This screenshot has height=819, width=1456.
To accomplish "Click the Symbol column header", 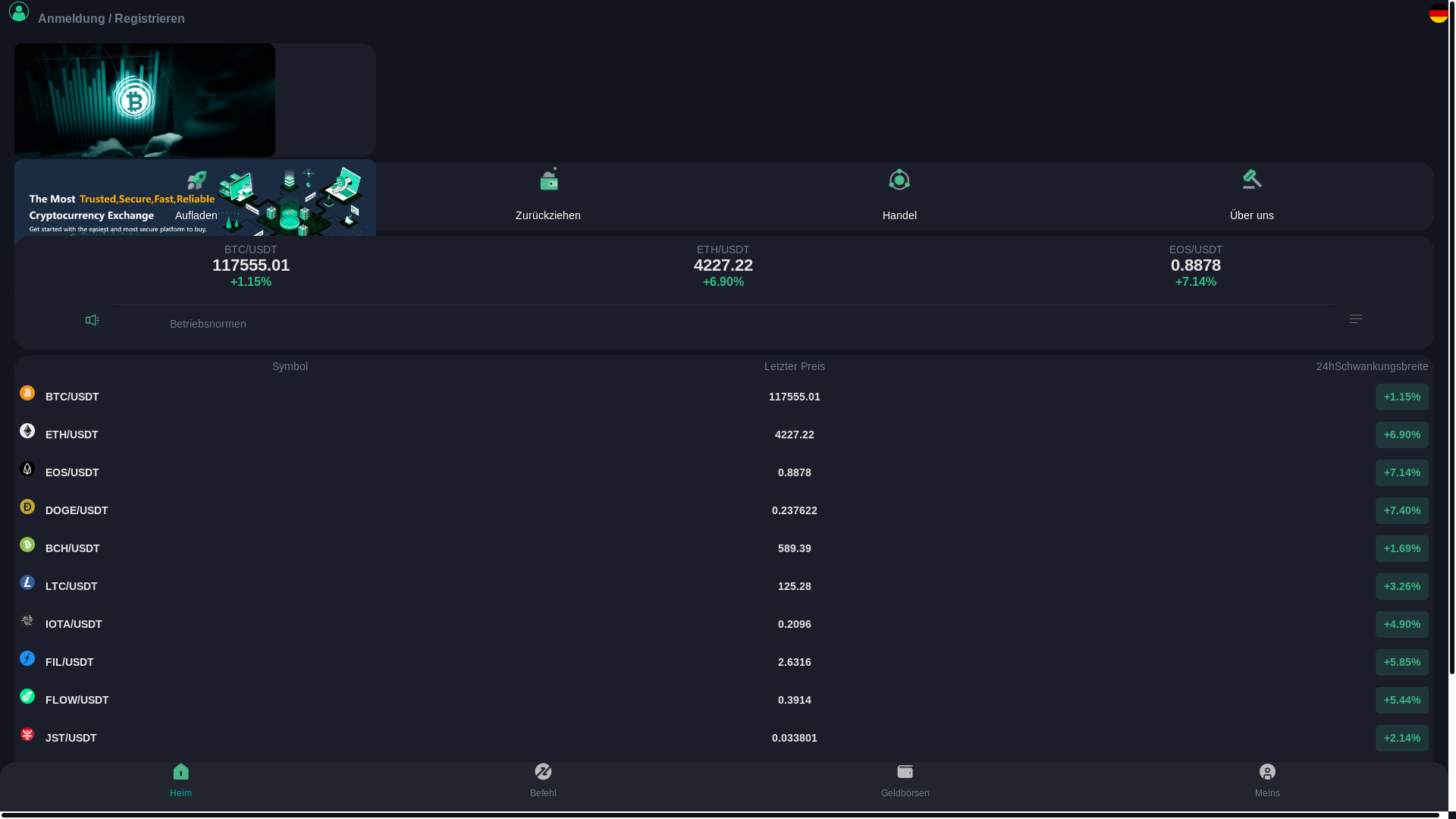I will pos(290,366).
